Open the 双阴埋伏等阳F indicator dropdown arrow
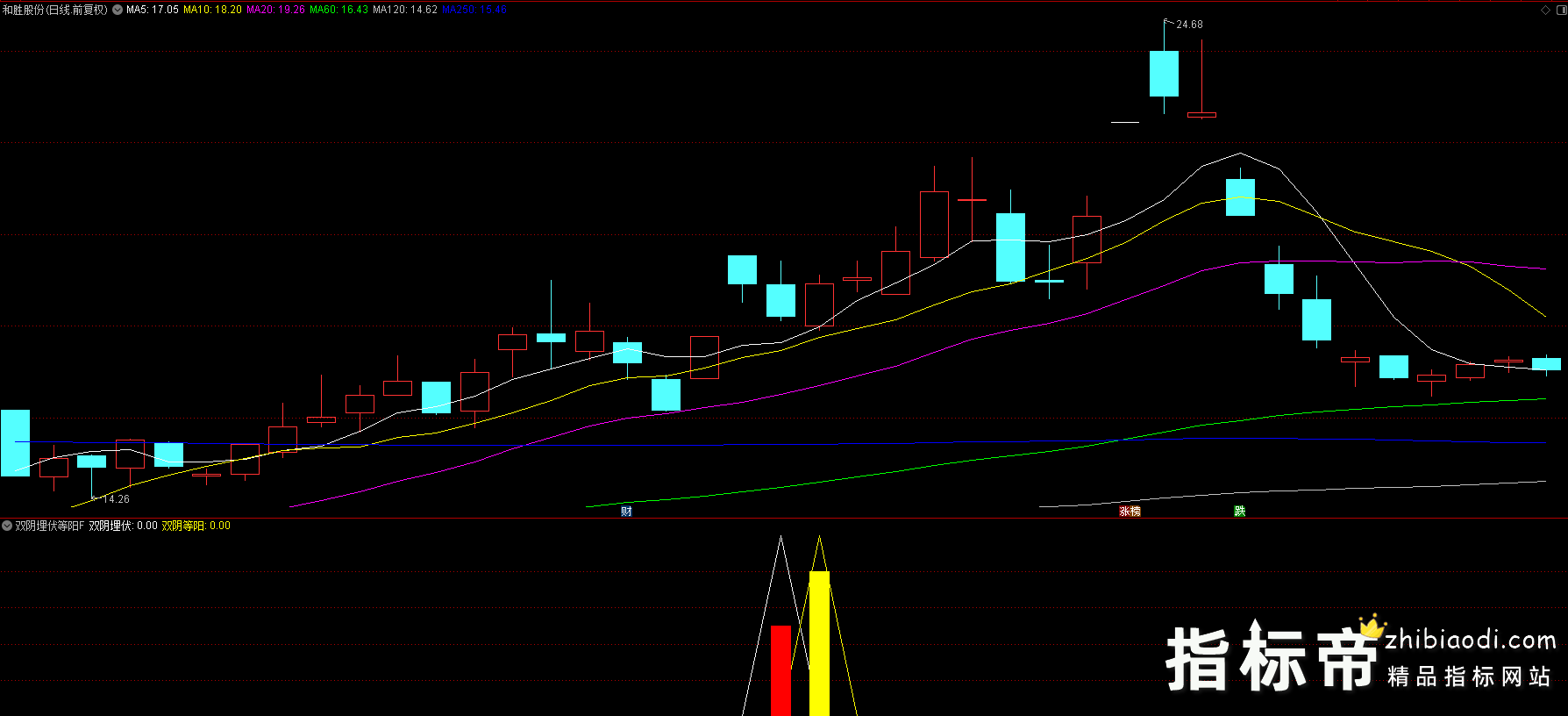1568x716 pixels. click(x=7, y=526)
